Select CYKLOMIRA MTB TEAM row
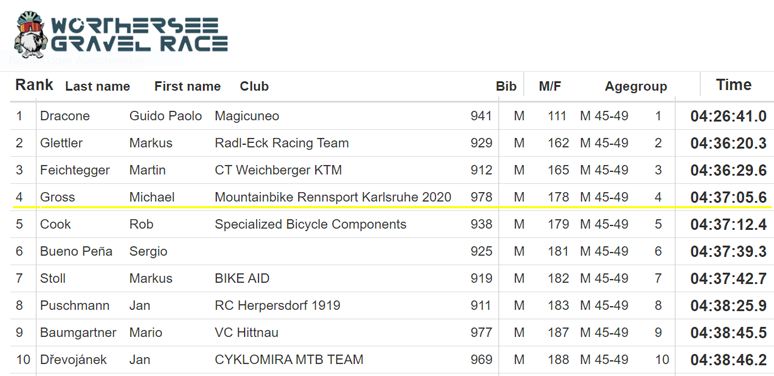The image size is (774, 376). click(x=391, y=360)
